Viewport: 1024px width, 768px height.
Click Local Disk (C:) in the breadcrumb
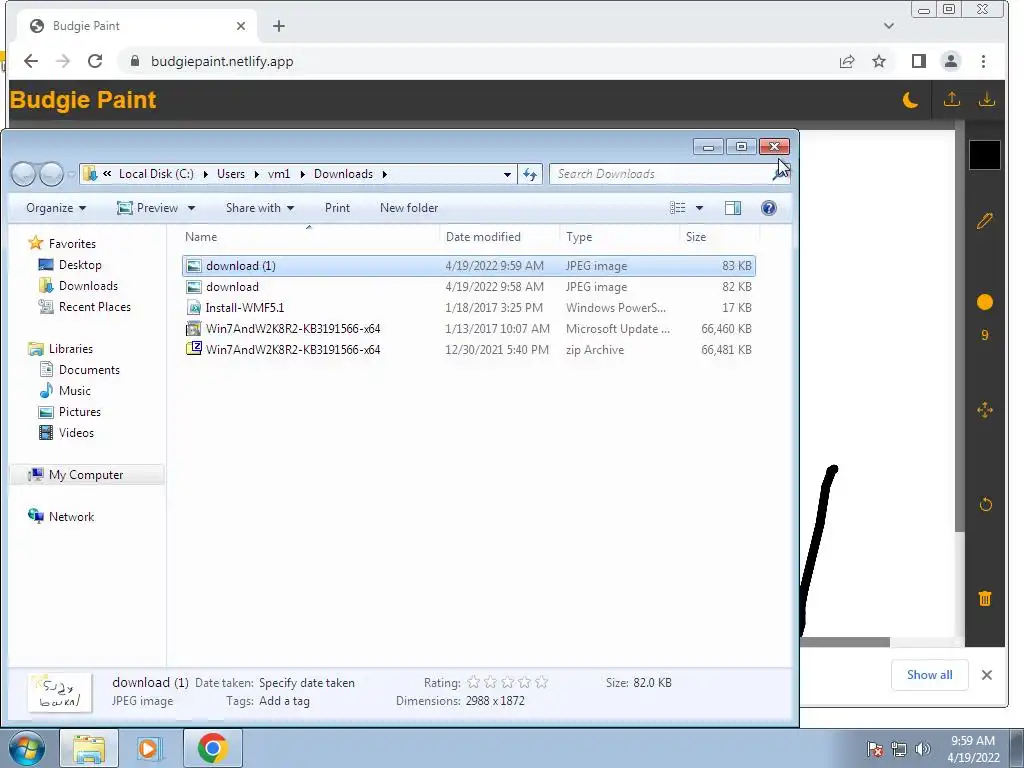(x=156, y=174)
